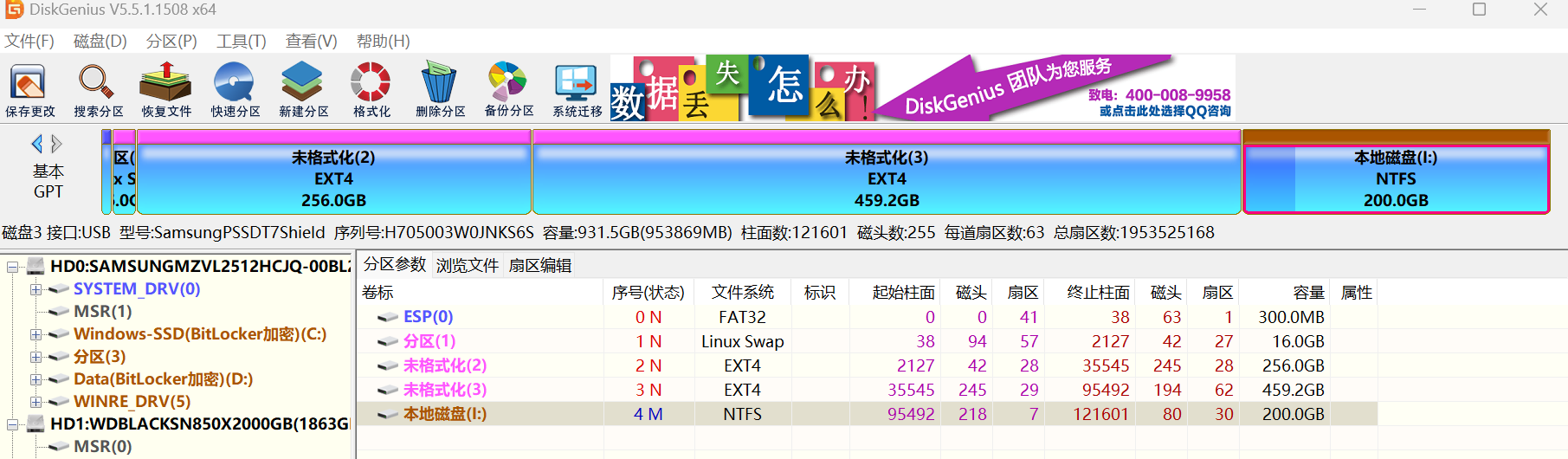Image resolution: width=1568 pixels, height=459 pixels.
Task: Click 或点击此处选择QQ咨询 link
Action: tap(1165, 111)
